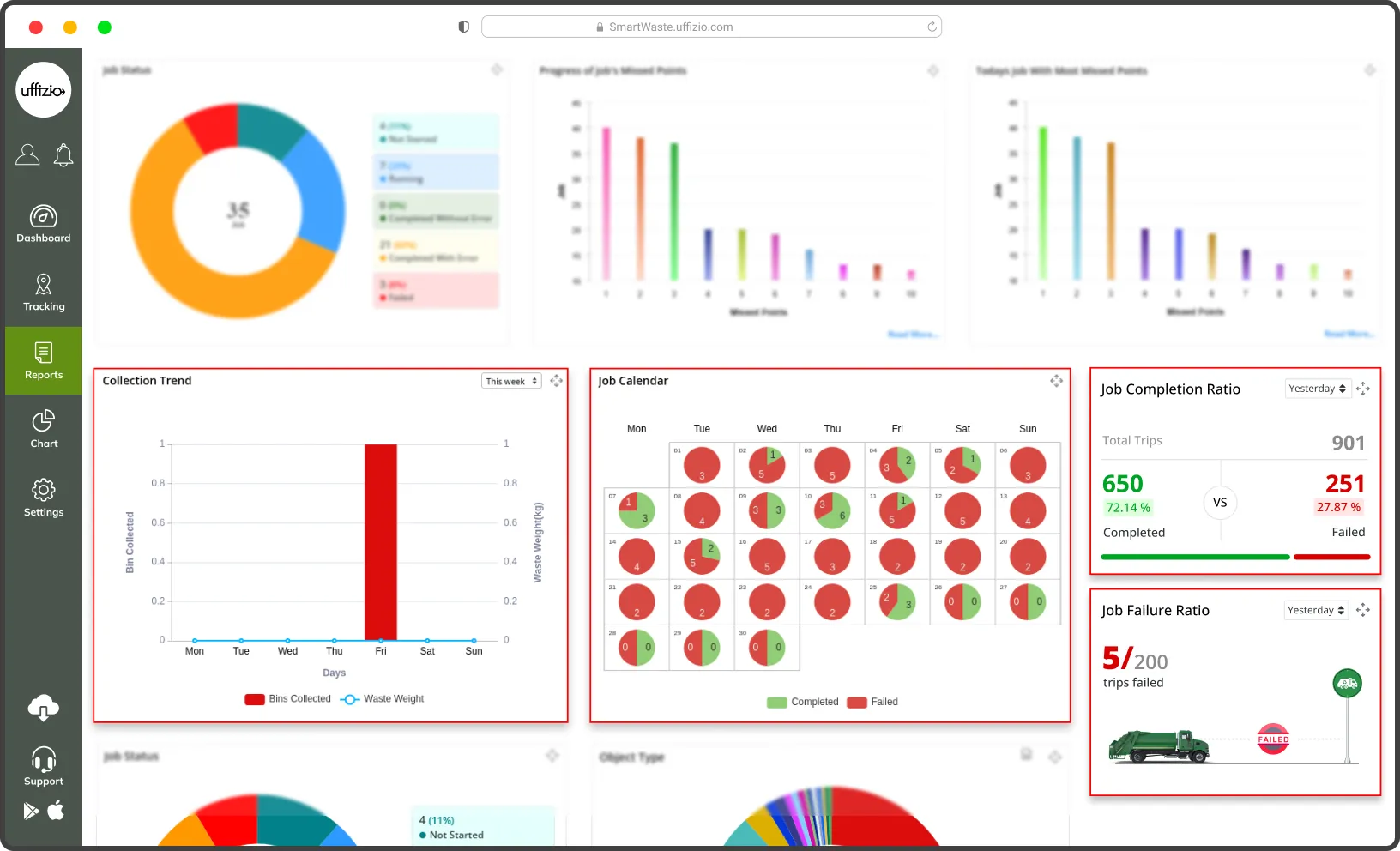Screen dimensions: 1400x851
Task: Toggle Bins Collected legend series
Action: pos(288,699)
